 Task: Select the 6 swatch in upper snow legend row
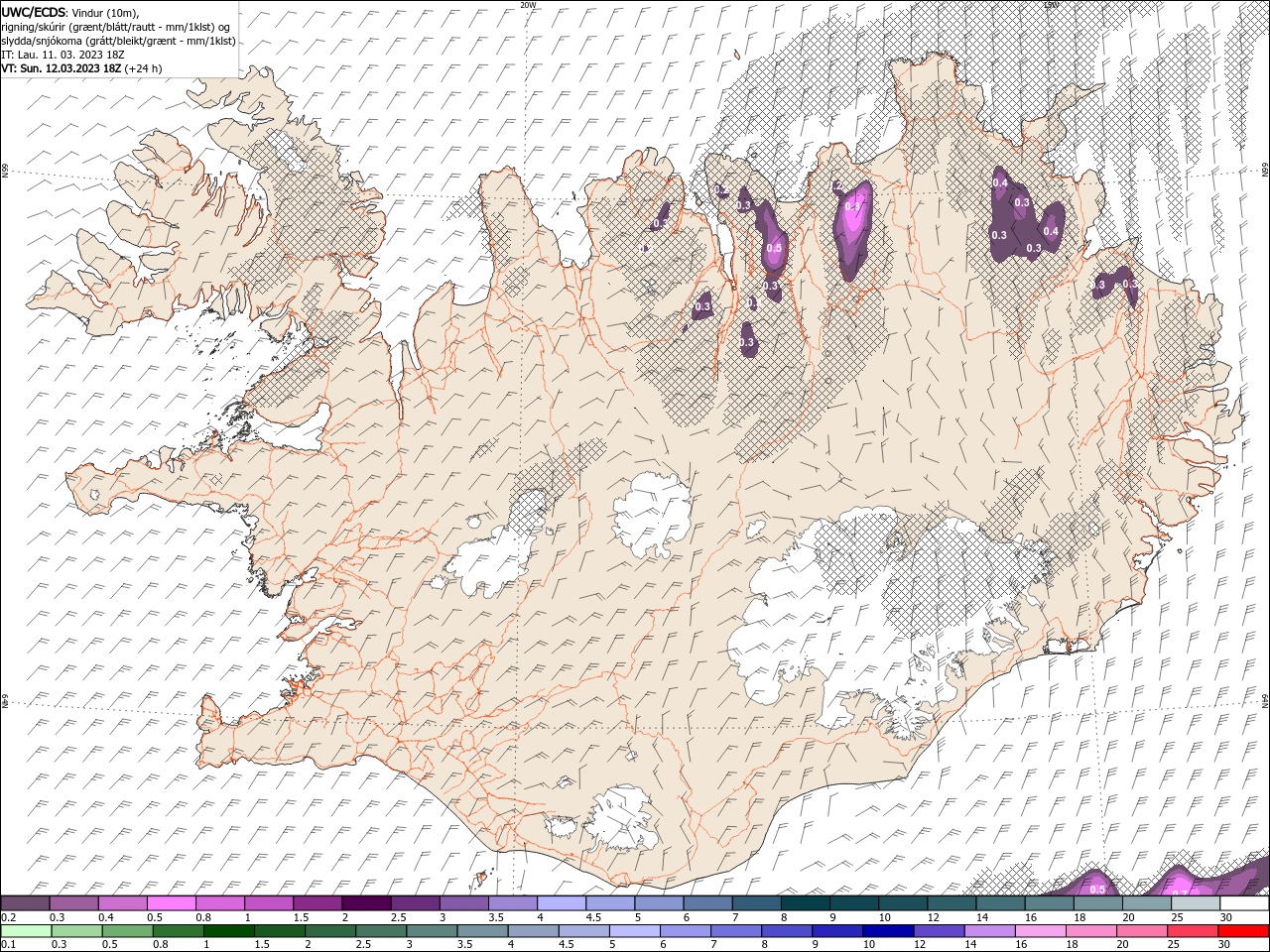[x=707, y=903]
